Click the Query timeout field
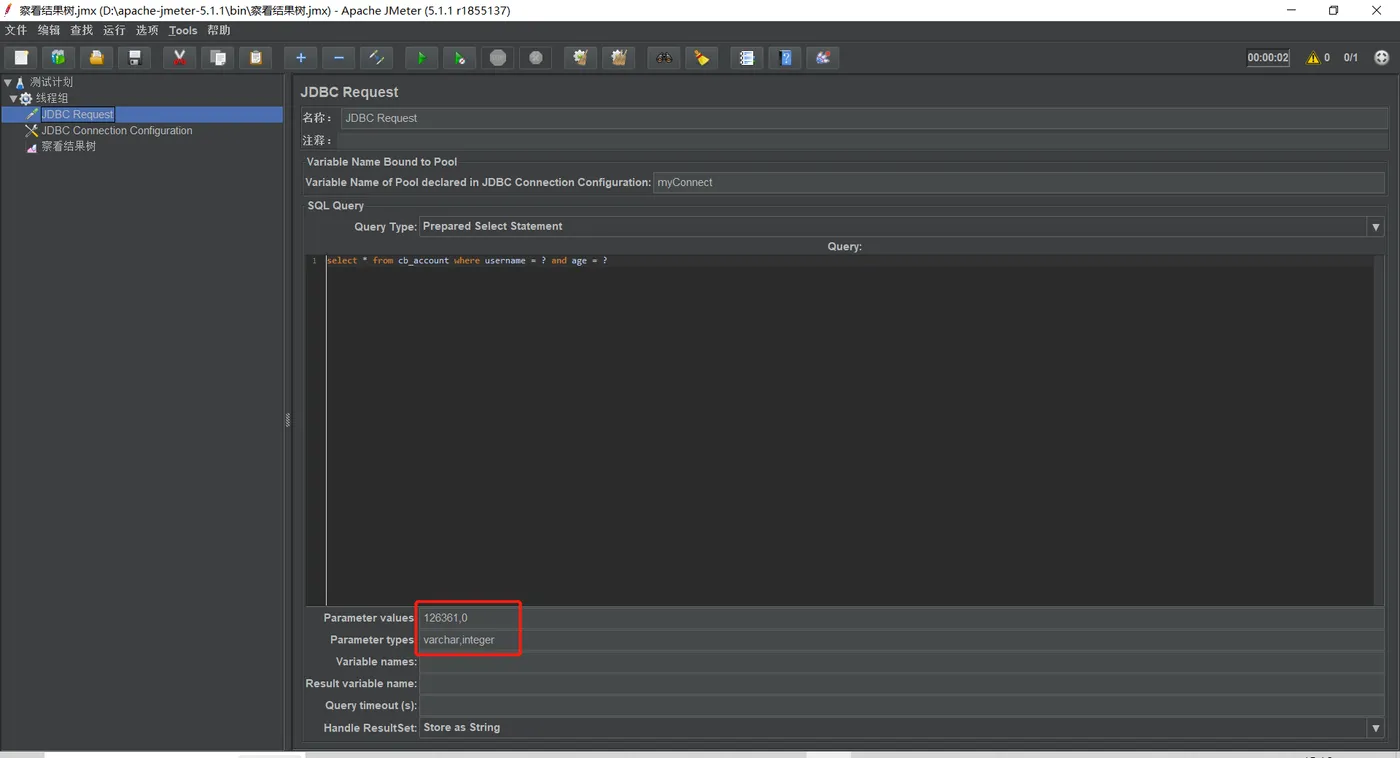This screenshot has height=758, width=1400. pyautogui.click(x=901, y=706)
